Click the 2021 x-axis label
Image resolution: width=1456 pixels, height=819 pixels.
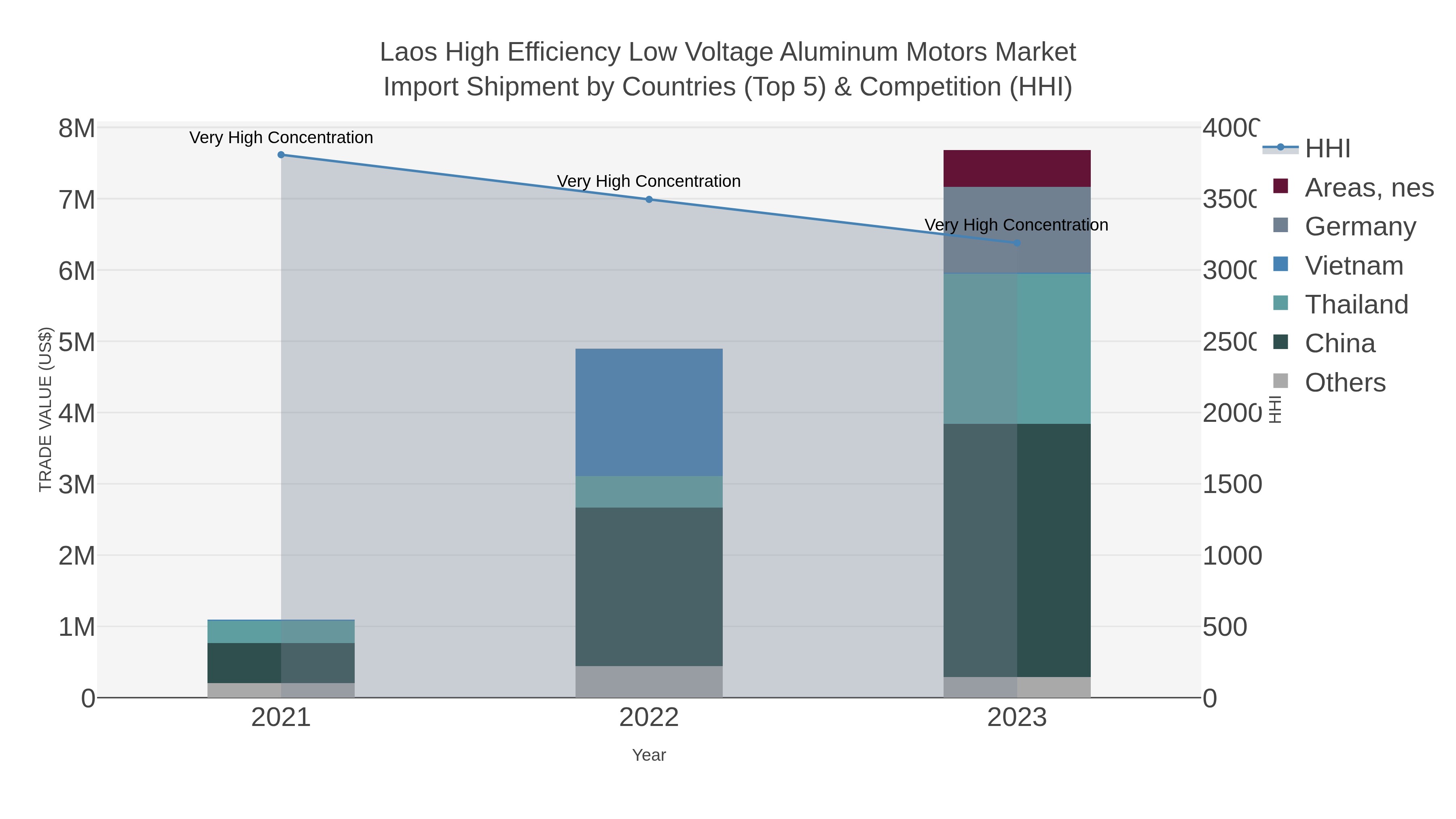(281, 718)
